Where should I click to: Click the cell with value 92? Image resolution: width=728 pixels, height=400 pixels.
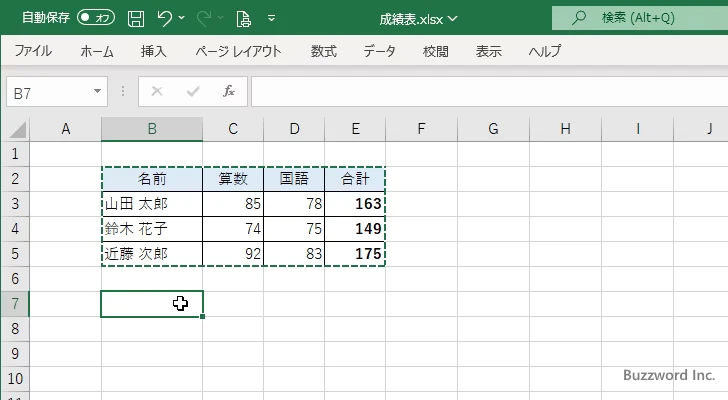click(x=233, y=254)
